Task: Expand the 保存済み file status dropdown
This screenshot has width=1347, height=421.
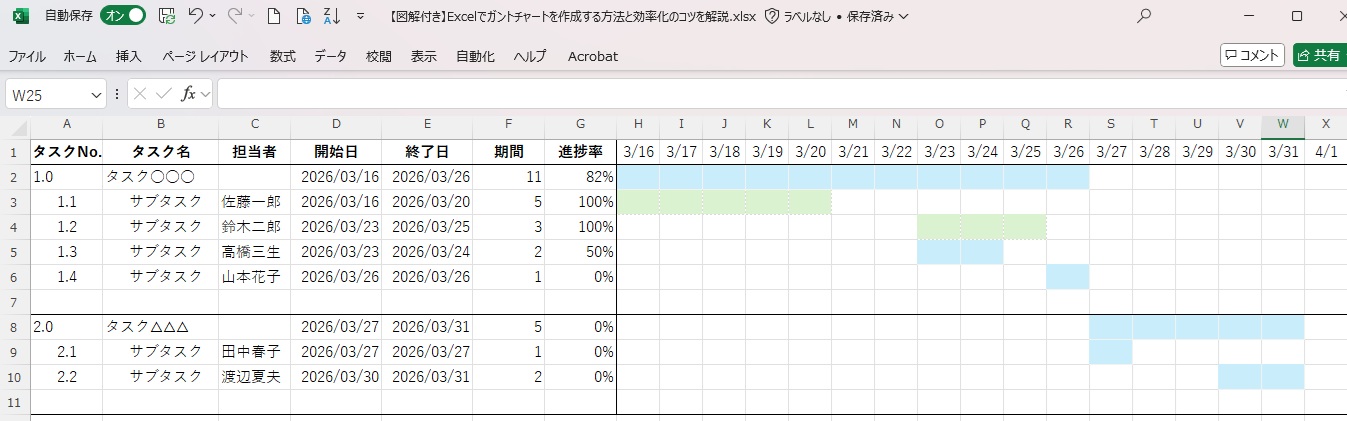Action: point(903,17)
